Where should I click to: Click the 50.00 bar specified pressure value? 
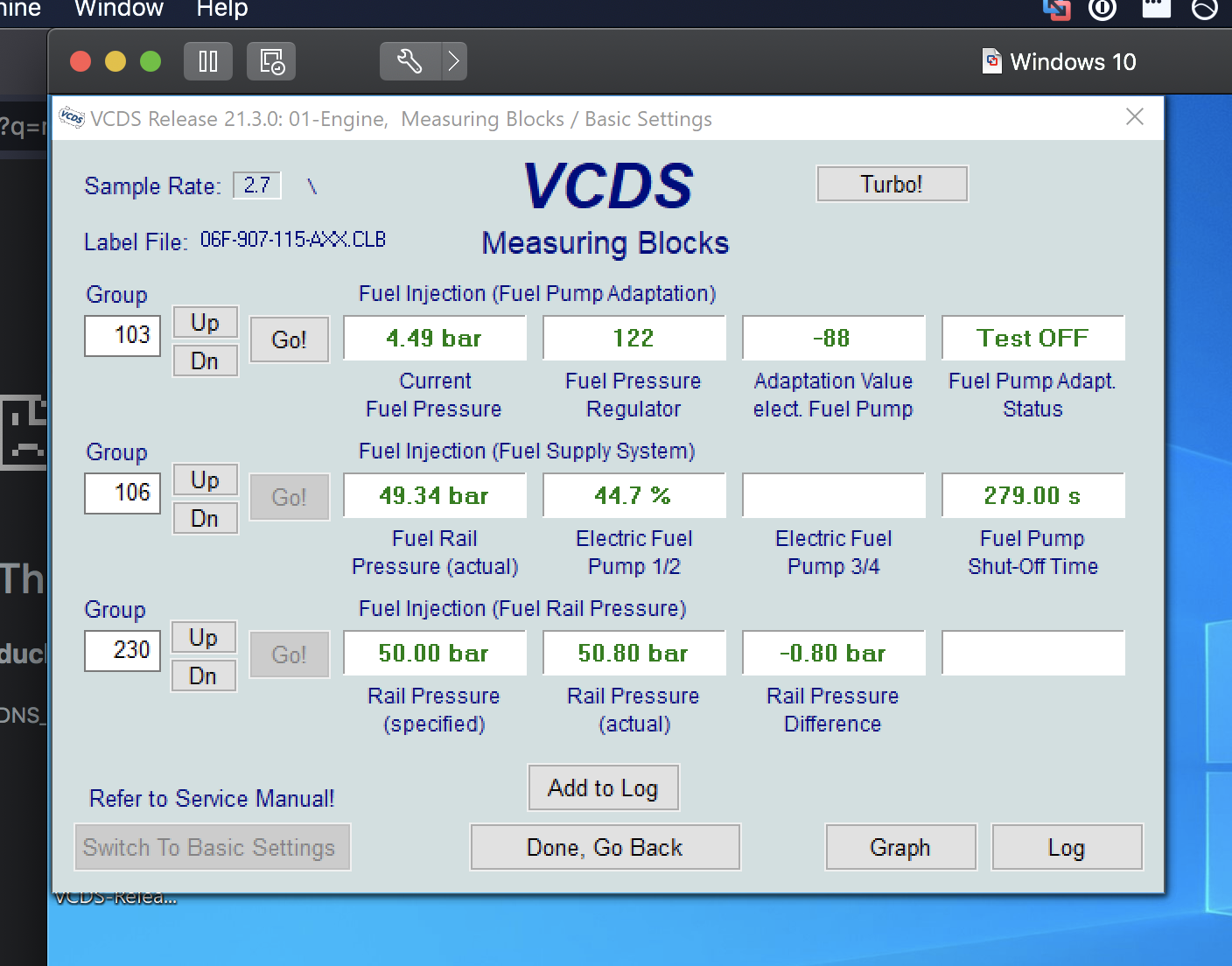(435, 653)
